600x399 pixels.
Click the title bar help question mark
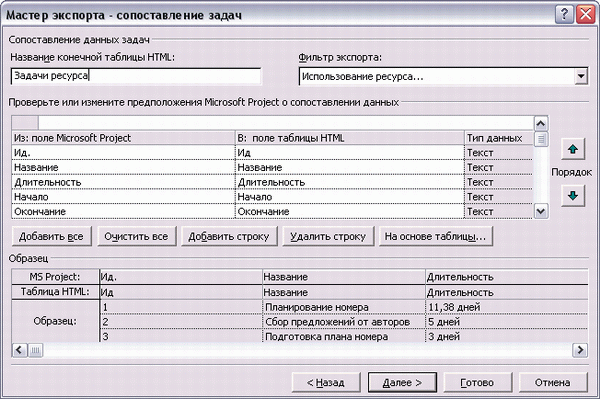click(564, 15)
